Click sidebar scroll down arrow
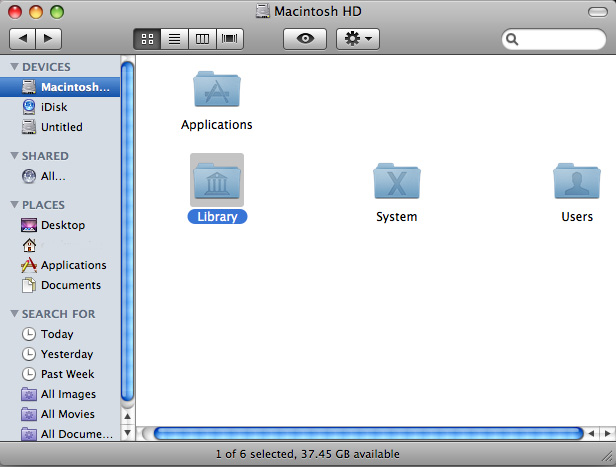616x467 pixels. pos(128,433)
